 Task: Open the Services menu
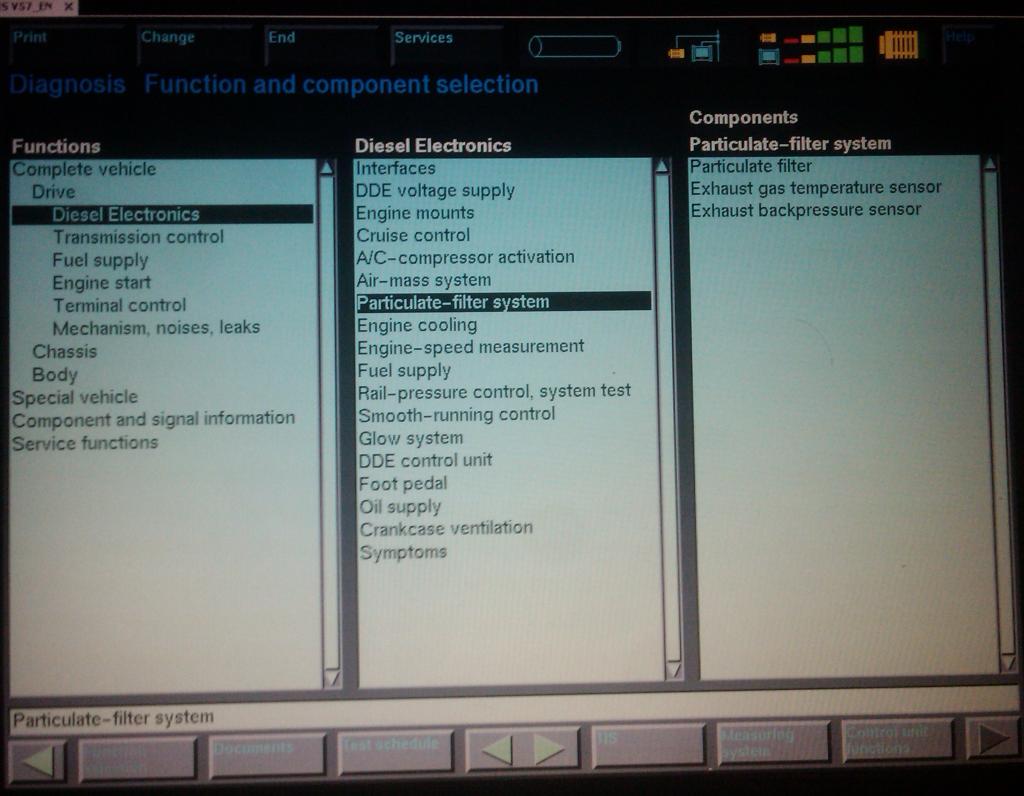[x=423, y=38]
